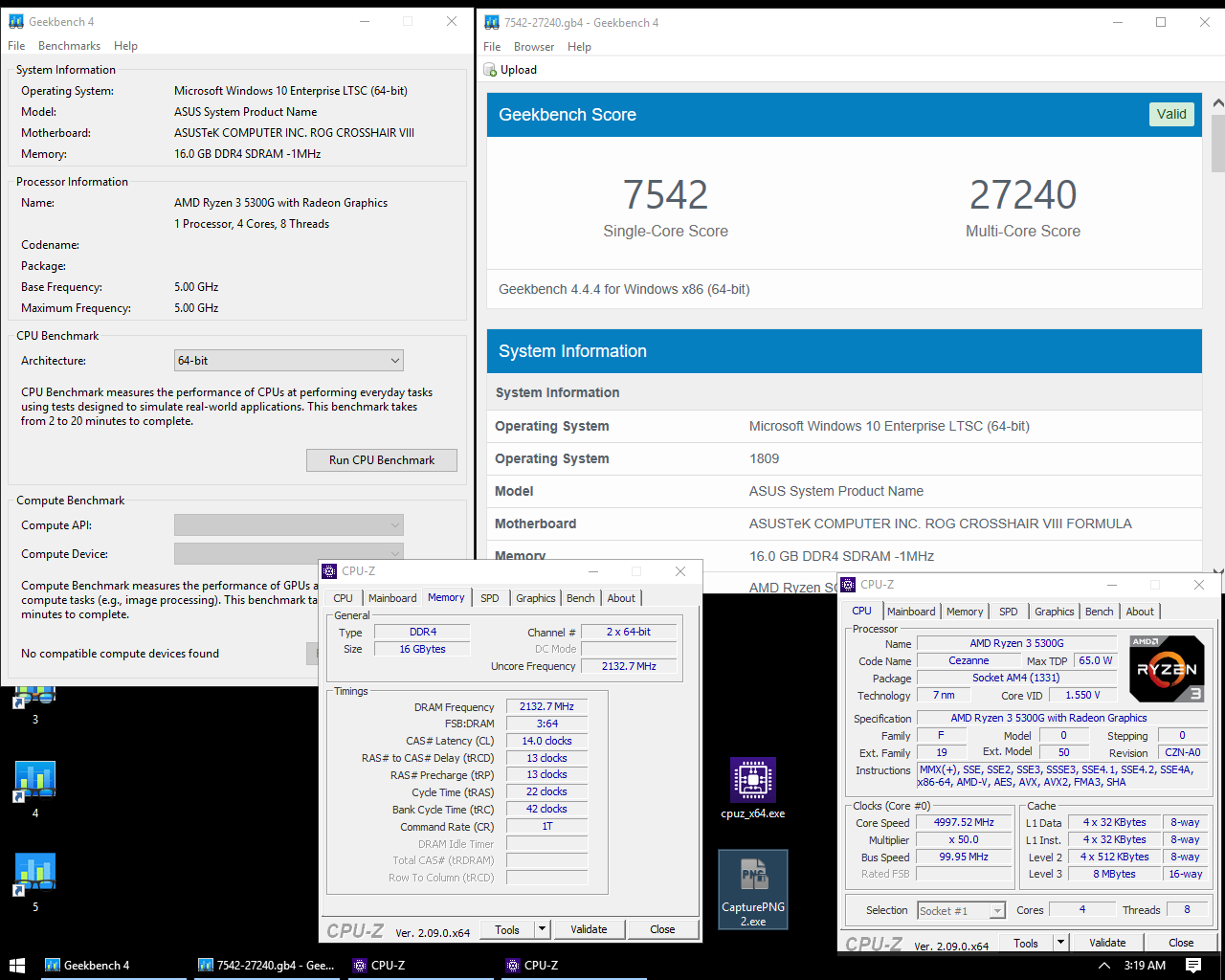The width and height of the screenshot is (1225, 980).
Task: Click the Core Speed 4997.52 MHz value
Action: (x=964, y=822)
